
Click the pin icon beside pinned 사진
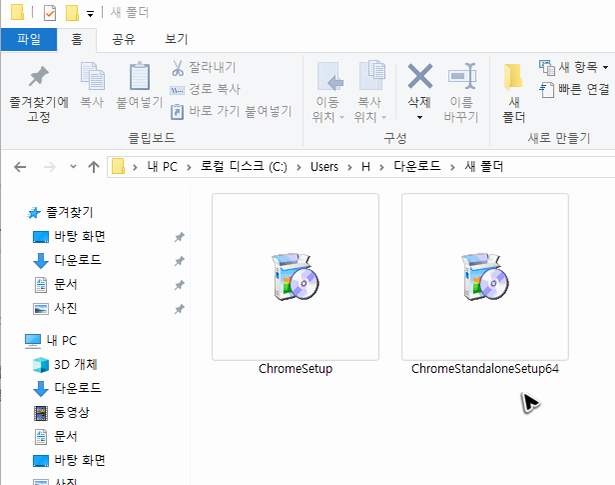(x=179, y=309)
